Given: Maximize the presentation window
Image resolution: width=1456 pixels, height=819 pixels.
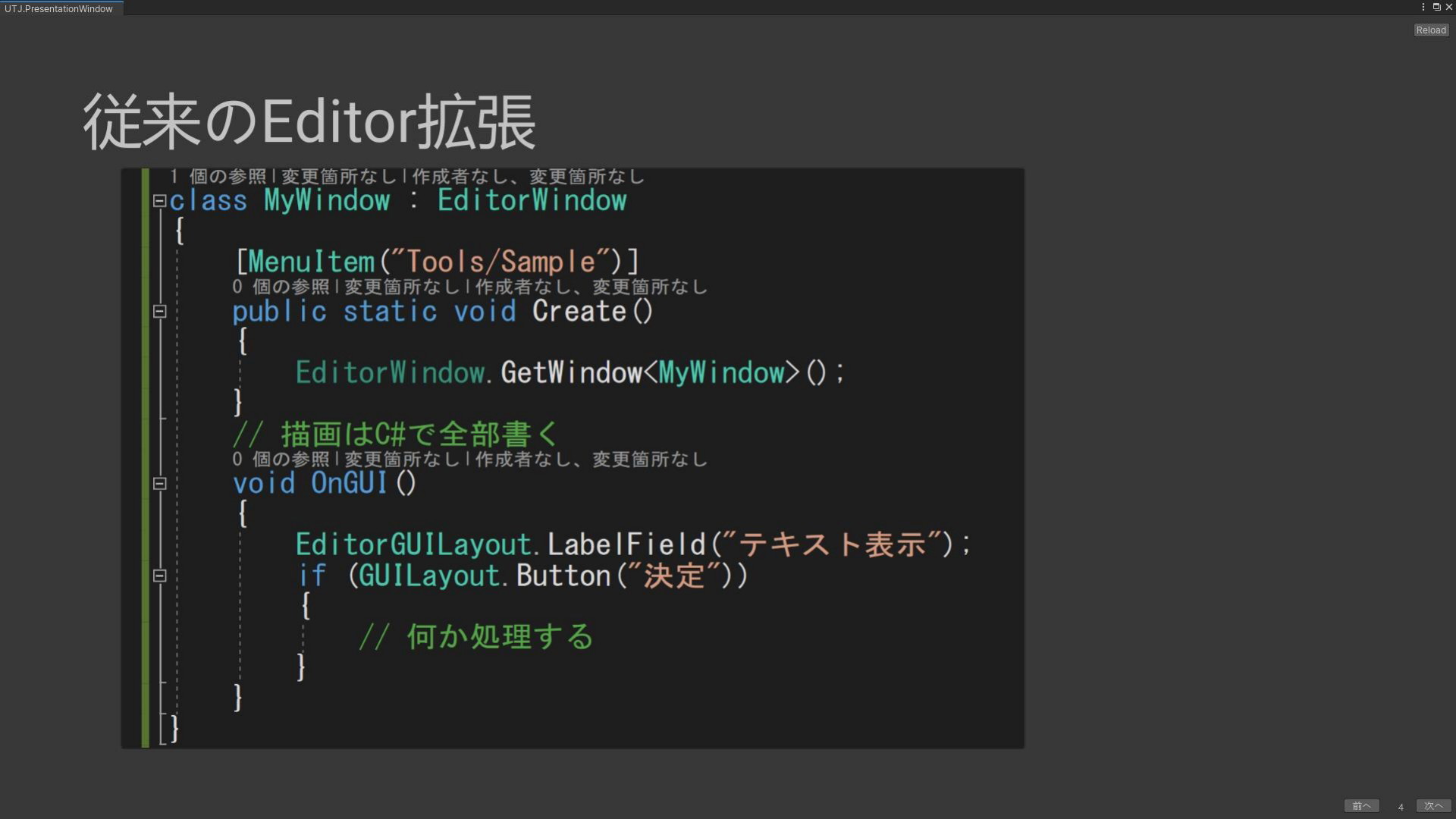Looking at the screenshot, I should (x=1436, y=7).
